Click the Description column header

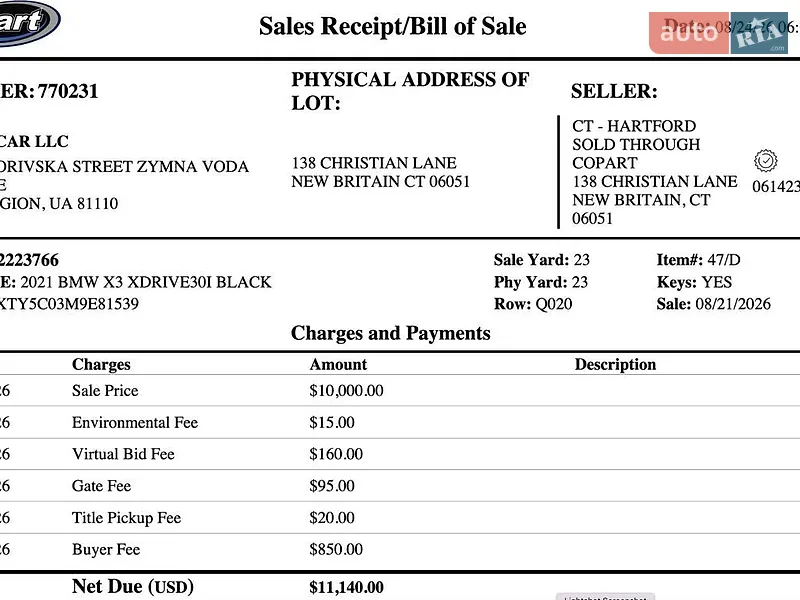(615, 364)
